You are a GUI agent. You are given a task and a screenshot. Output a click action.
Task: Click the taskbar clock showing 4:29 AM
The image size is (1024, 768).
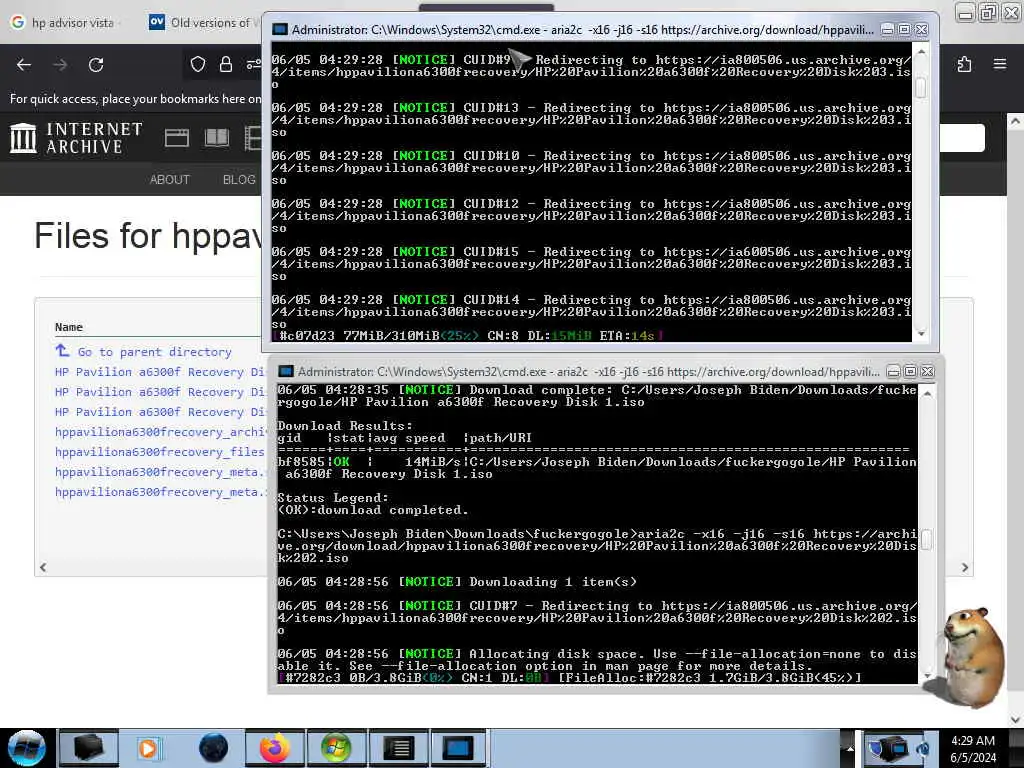[x=972, y=749]
